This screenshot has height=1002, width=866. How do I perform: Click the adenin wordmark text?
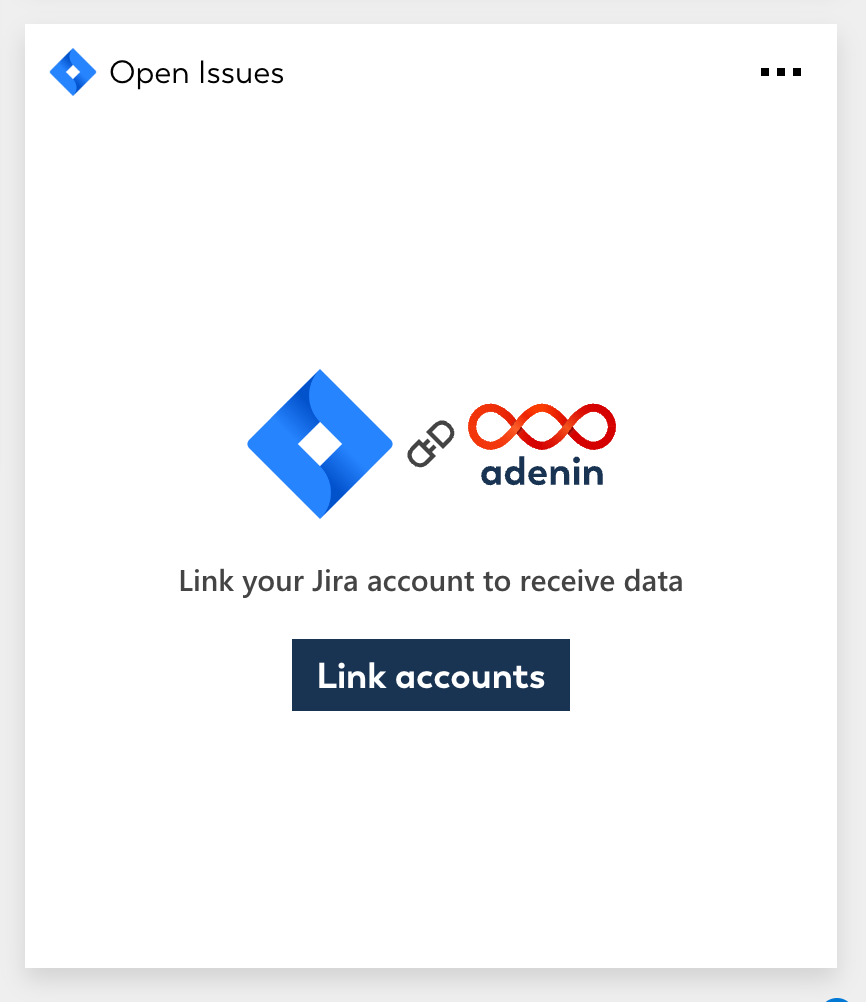coord(542,472)
